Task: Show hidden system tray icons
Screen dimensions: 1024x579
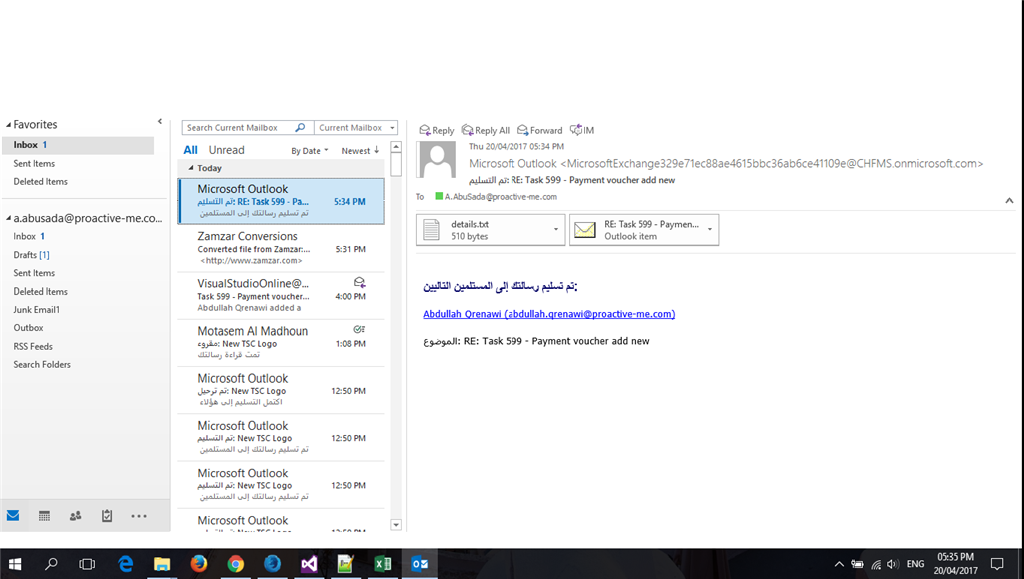Action: pyautogui.click(x=839, y=564)
